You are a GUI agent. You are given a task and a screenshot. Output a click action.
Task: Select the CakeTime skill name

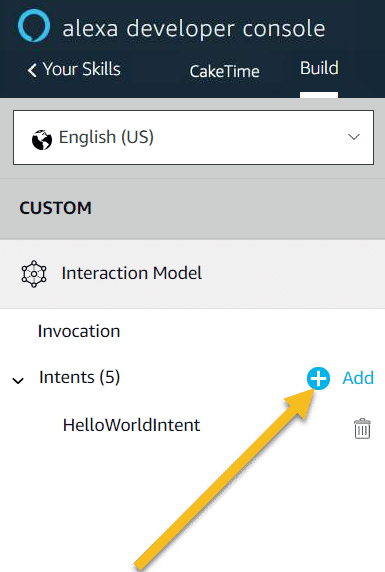(x=224, y=71)
